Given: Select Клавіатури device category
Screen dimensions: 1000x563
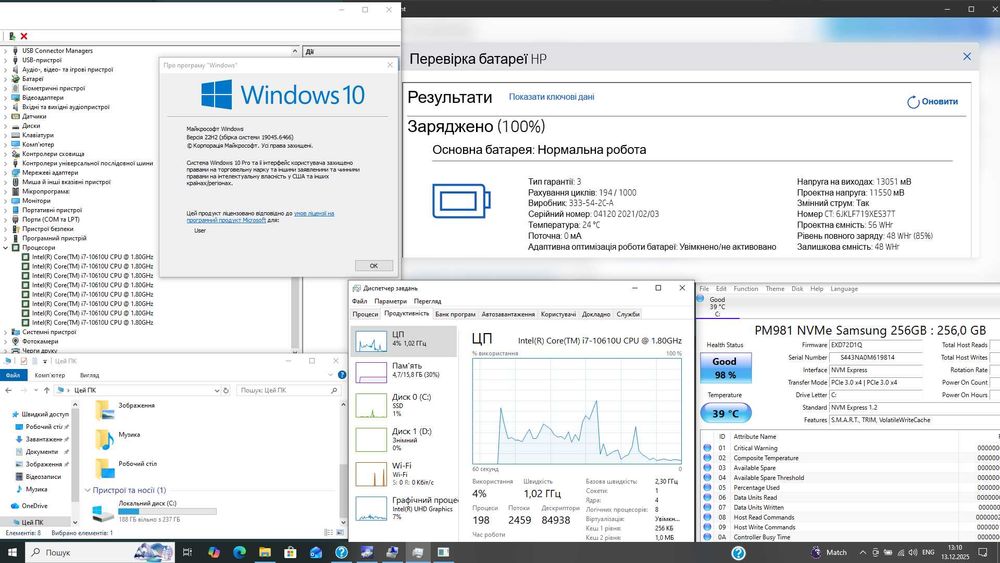Looking at the screenshot, I should click(38, 135).
